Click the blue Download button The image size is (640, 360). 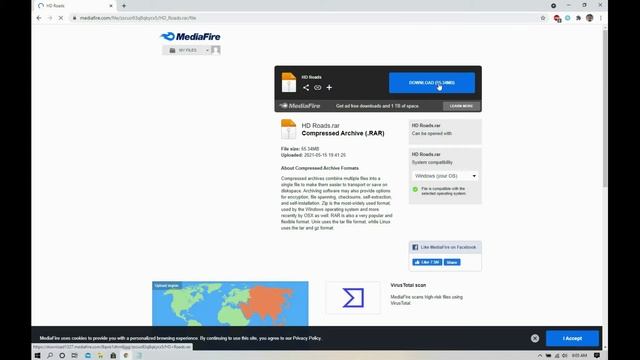432,83
